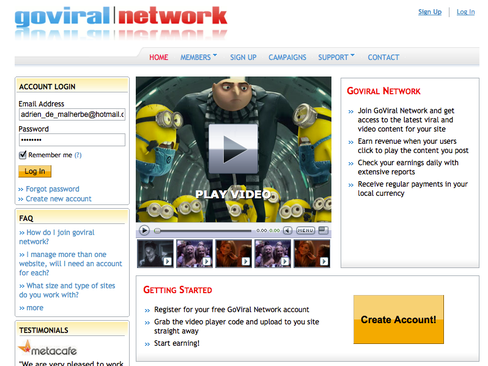Open FAQ How do I join goviral network
Screen dimensions: 488x366
coord(57,237)
